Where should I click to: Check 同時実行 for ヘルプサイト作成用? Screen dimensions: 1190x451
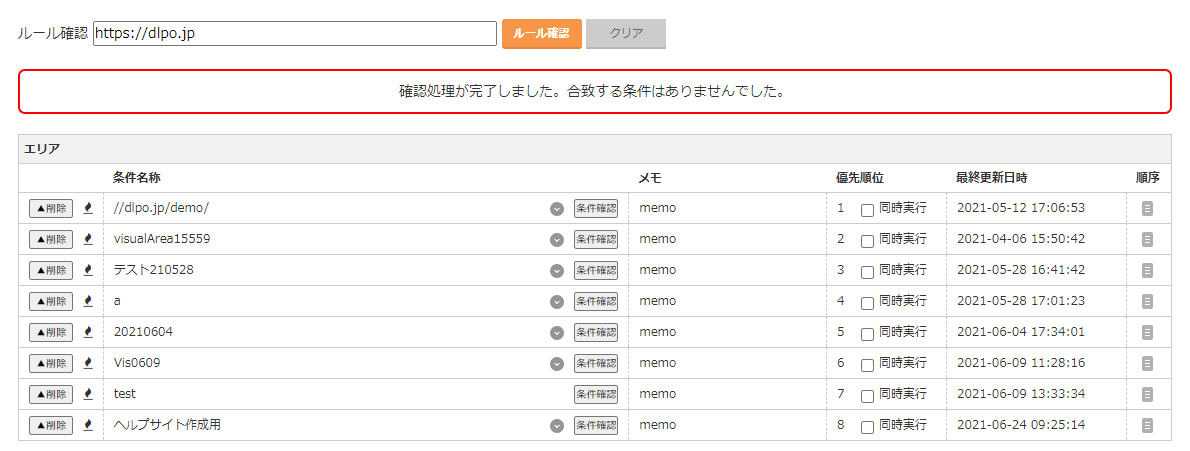(867, 427)
